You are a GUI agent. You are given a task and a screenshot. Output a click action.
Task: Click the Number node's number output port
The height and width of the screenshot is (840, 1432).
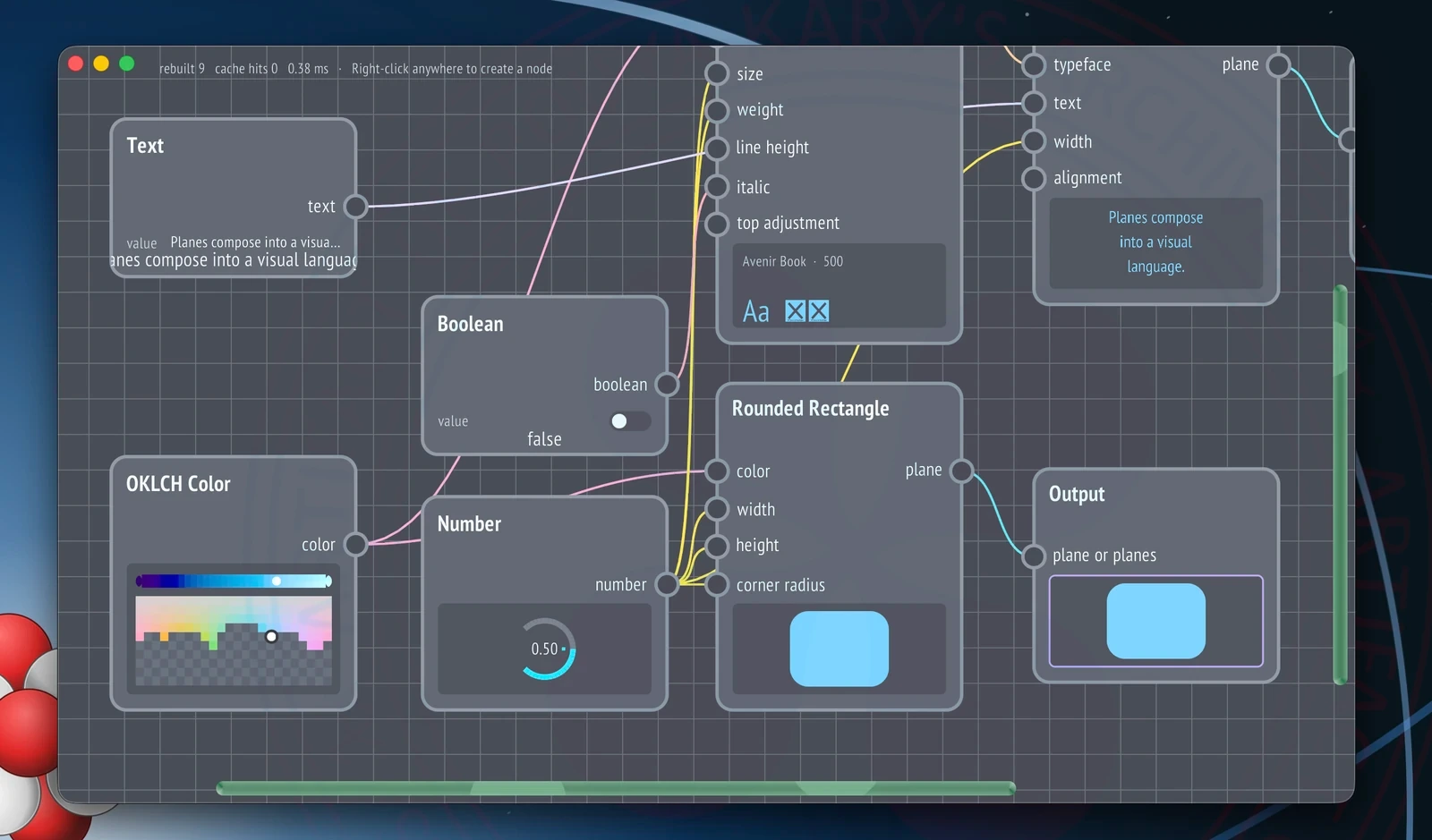667,584
